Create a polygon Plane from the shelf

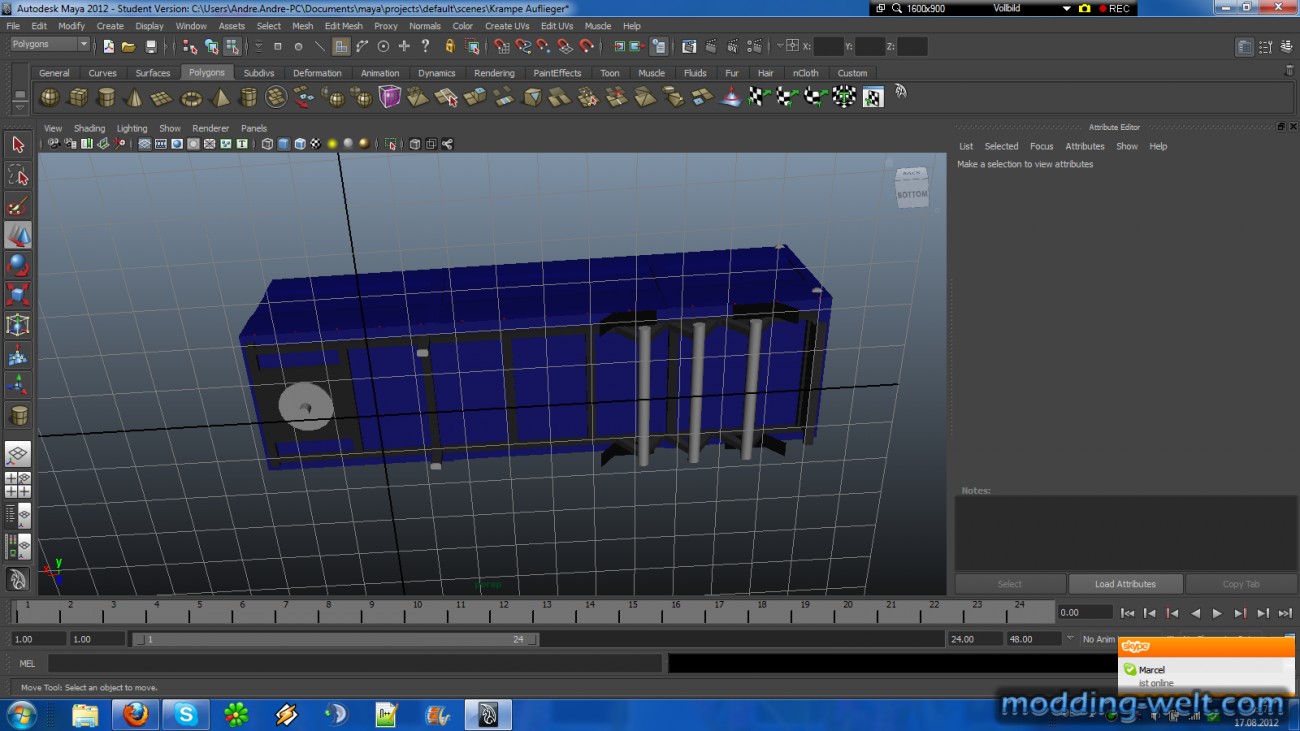click(x=161, y=97)
